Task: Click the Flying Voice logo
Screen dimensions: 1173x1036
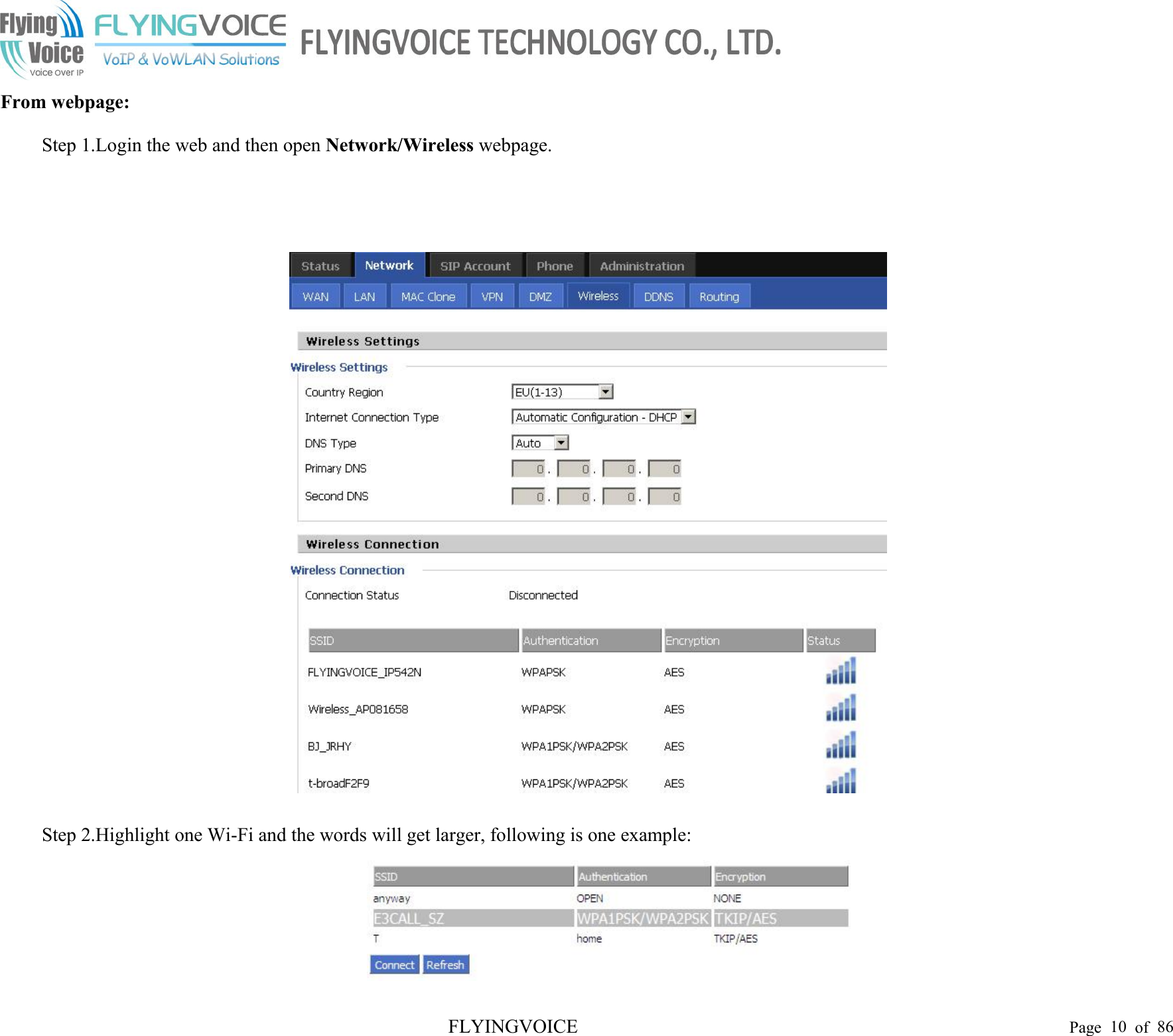Action: (x=42, y=40)
